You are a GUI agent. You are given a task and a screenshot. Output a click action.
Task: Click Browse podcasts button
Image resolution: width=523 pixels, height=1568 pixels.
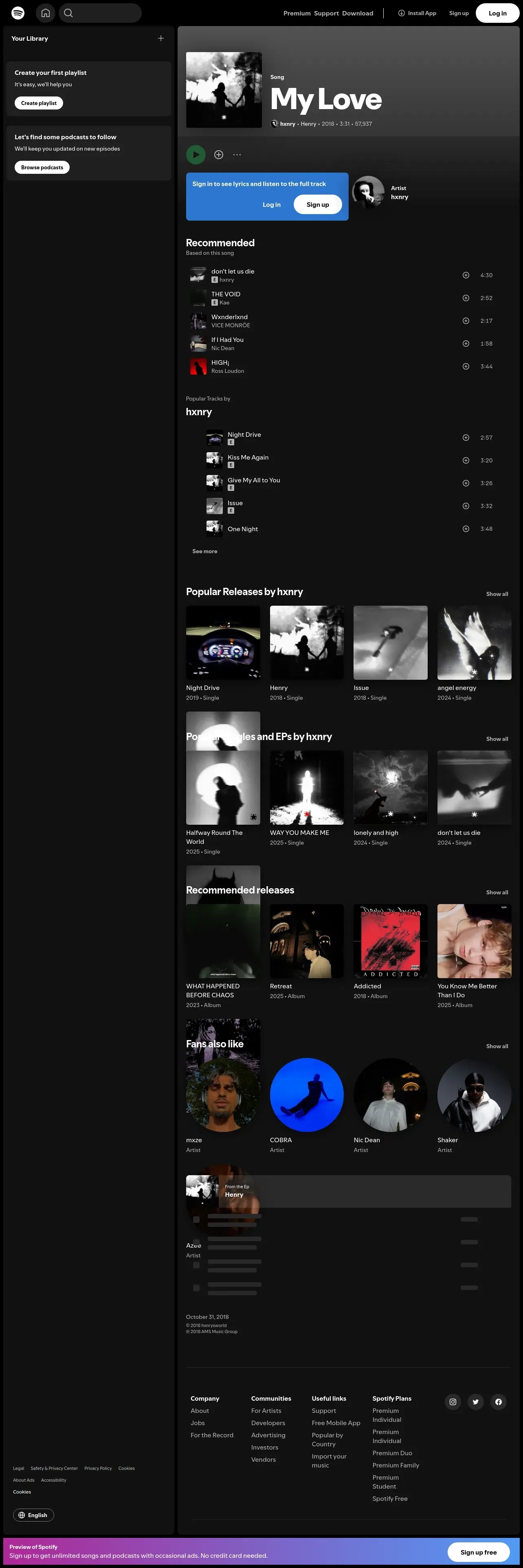click(42, 167)
